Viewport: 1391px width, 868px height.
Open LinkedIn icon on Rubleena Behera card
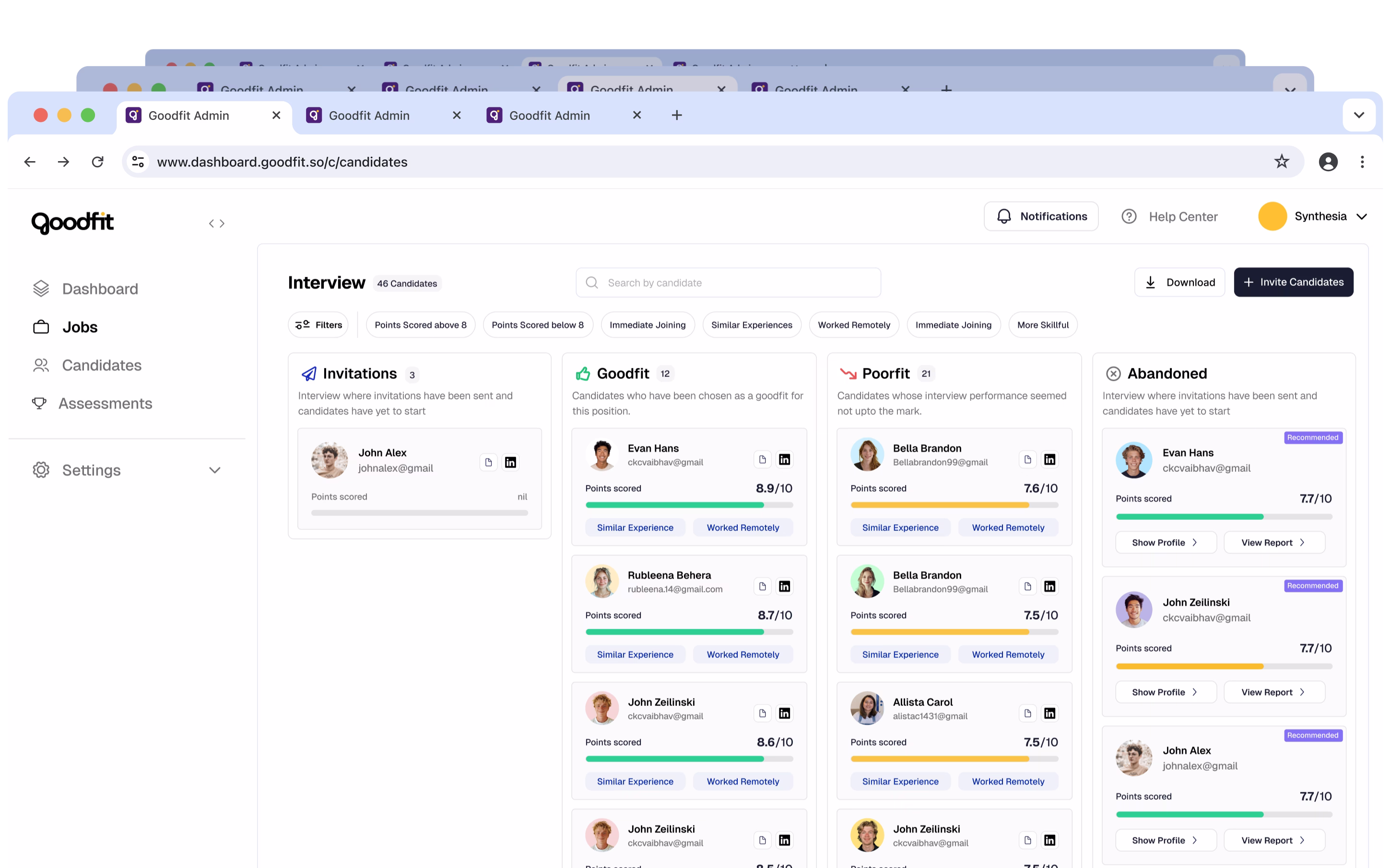pos(784,586)
